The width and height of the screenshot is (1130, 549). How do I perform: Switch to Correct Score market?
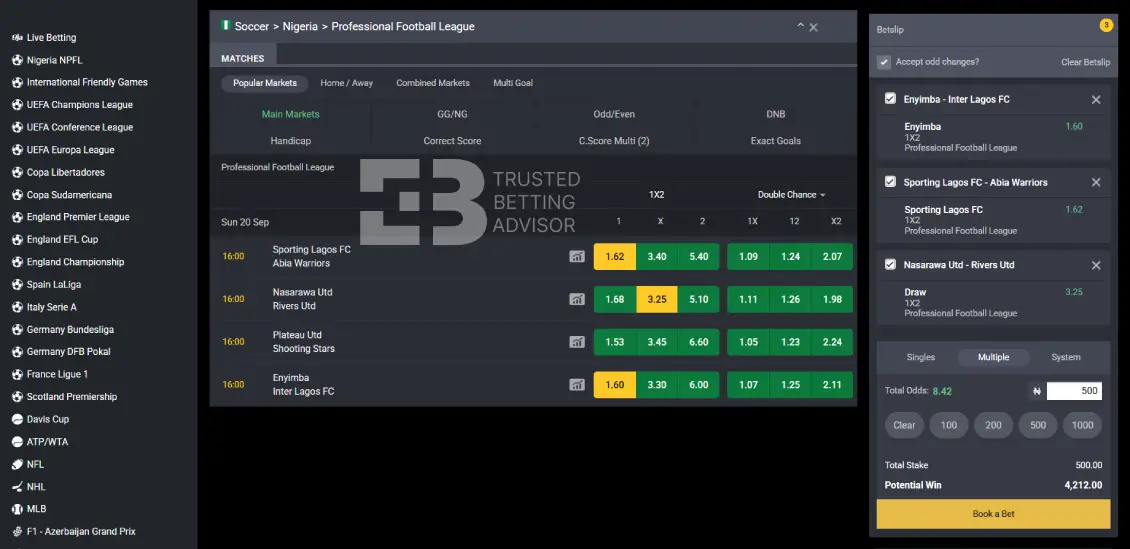coord(453,140)
